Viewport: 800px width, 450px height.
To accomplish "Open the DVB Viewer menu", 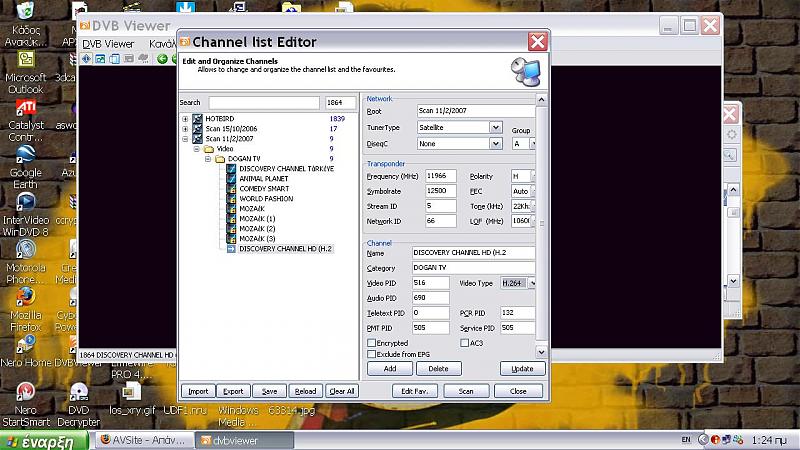I will pyautogui.click(x=108, y=44).
